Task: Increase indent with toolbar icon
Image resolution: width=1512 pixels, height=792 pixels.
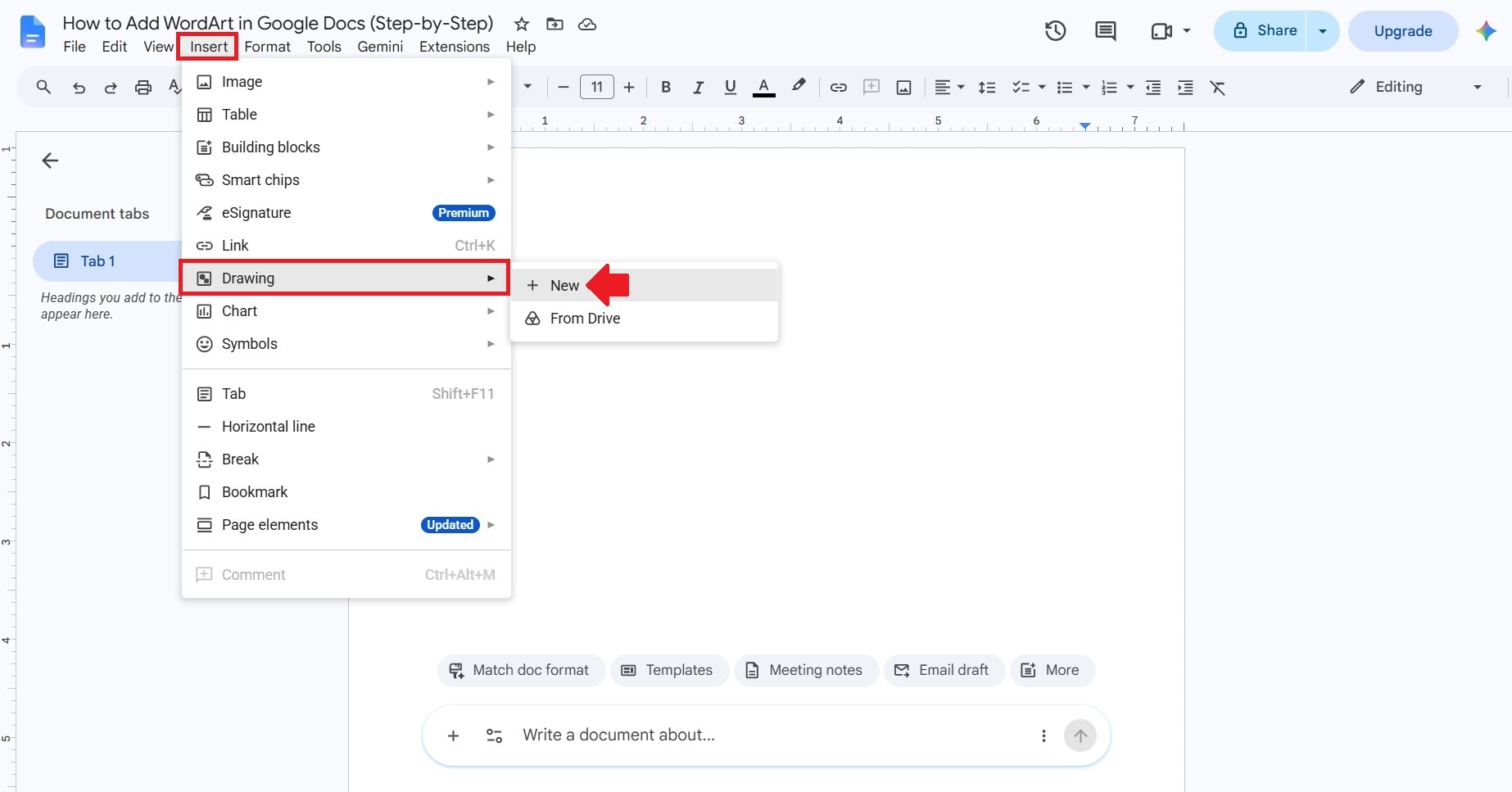Action: [1185, 88]
